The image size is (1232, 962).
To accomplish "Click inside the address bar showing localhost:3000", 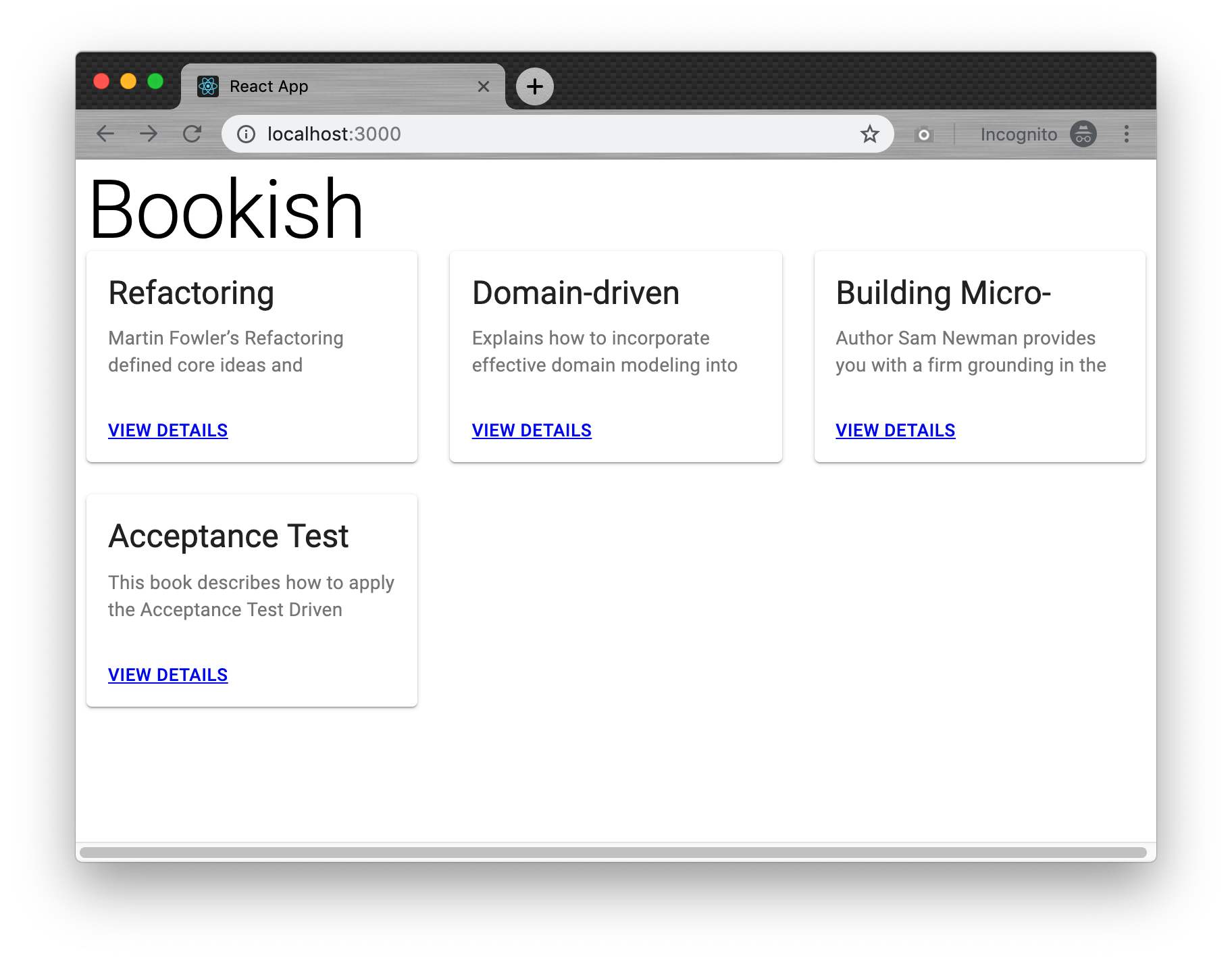I will pyautogui.click(x=473, y=134).
